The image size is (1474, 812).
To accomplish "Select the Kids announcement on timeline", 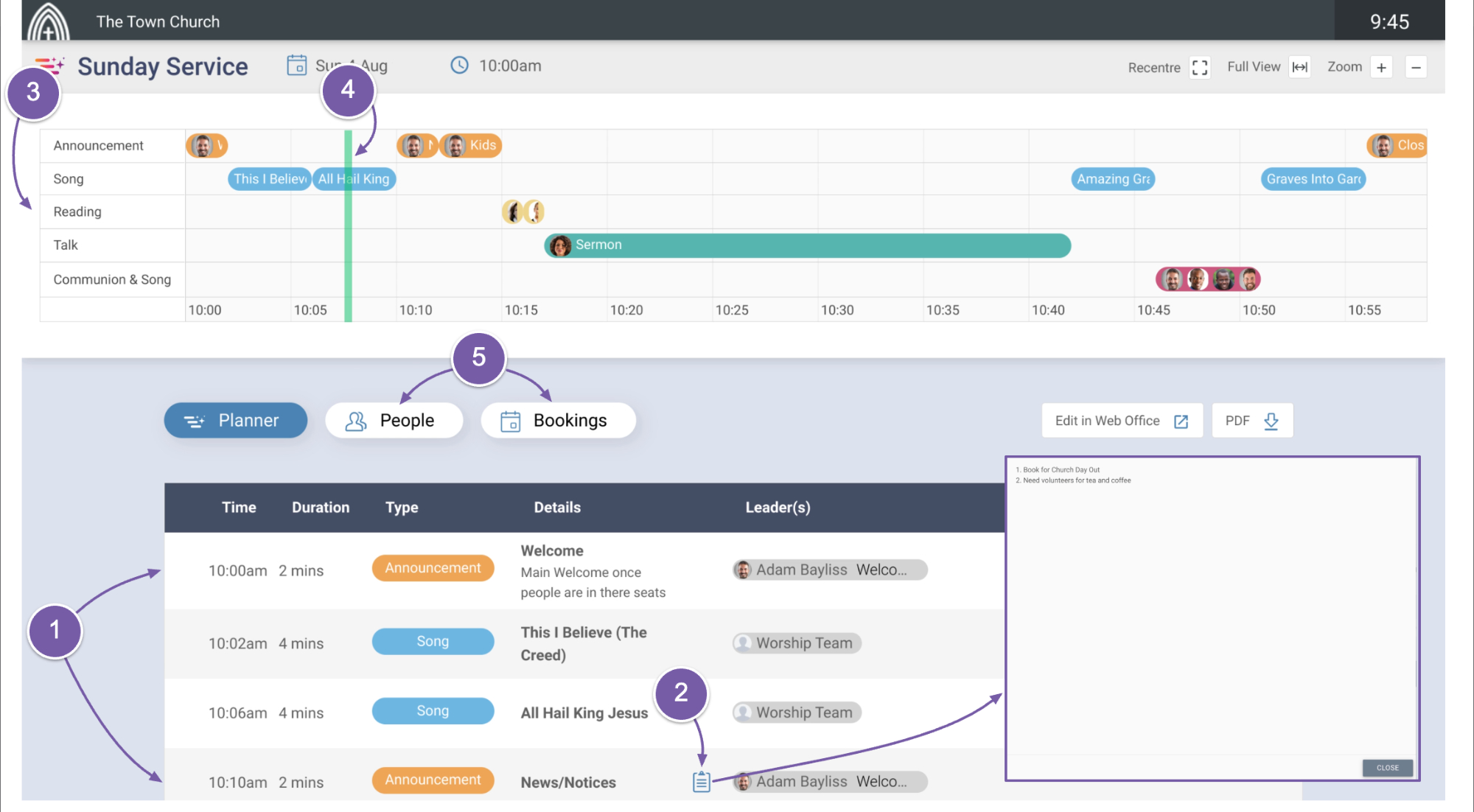I will 471,145.
